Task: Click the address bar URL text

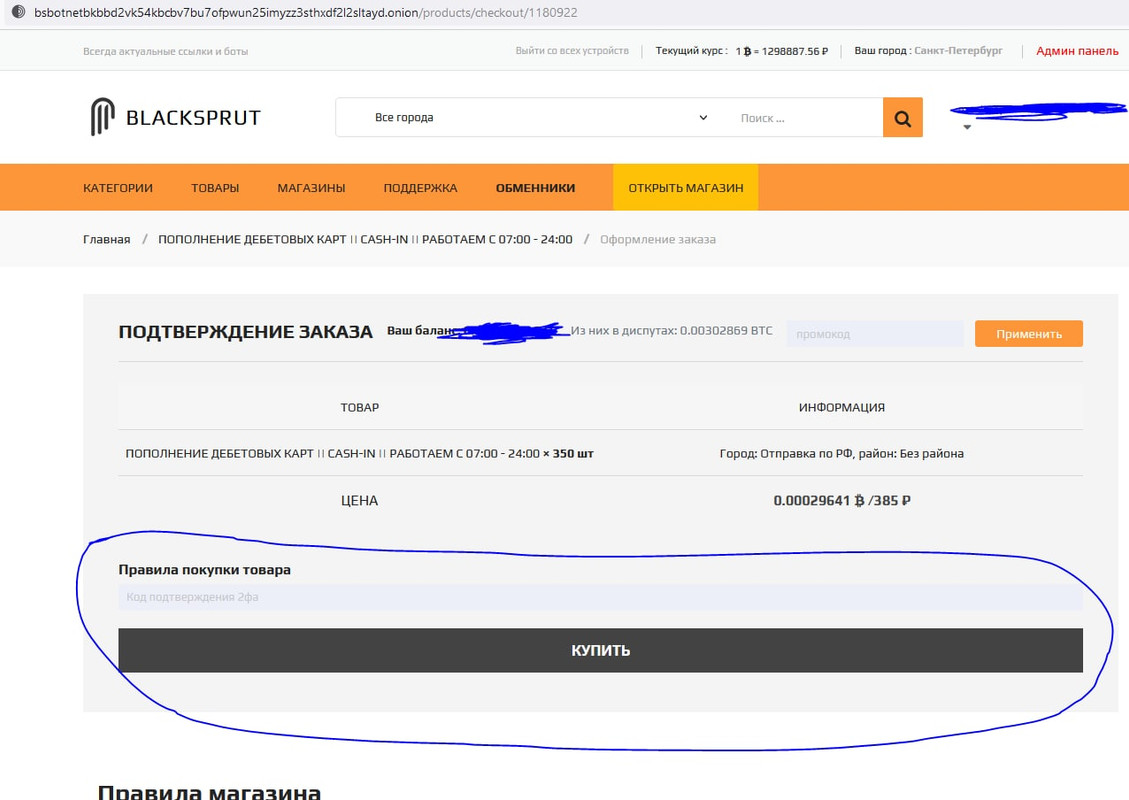Action: point(305,12)
